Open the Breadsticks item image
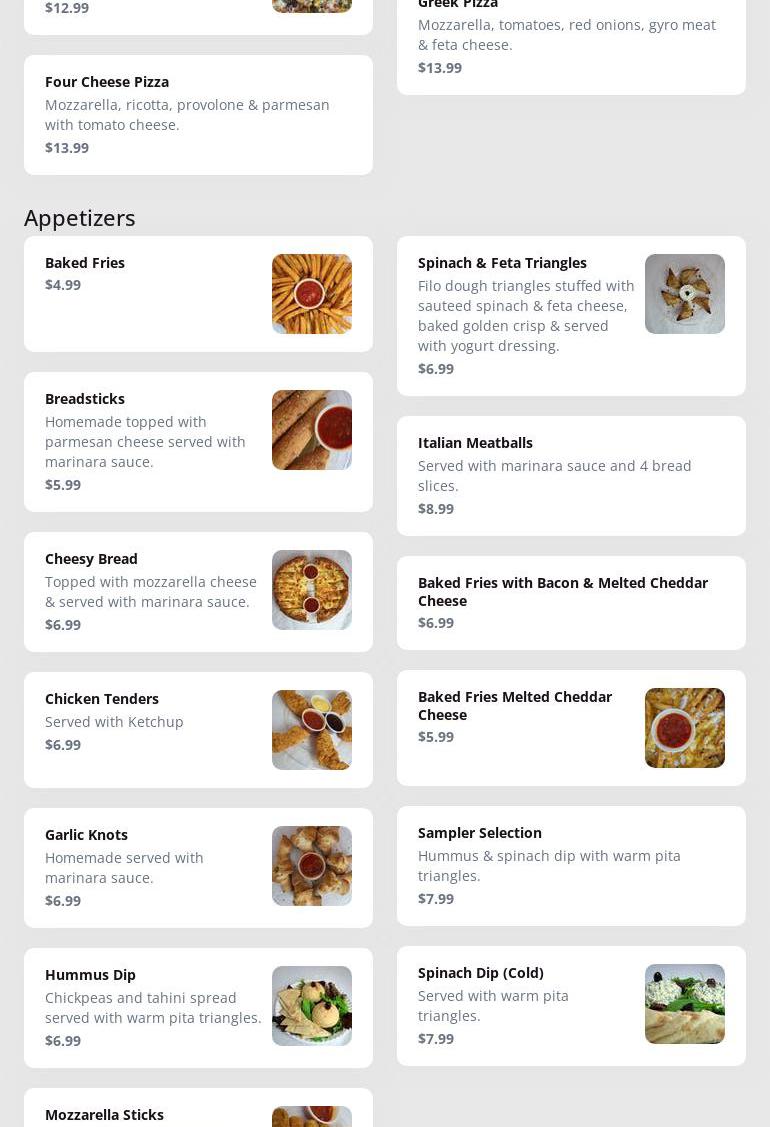Viewport: 770px width, 1127px height. (x=311, y=430)
